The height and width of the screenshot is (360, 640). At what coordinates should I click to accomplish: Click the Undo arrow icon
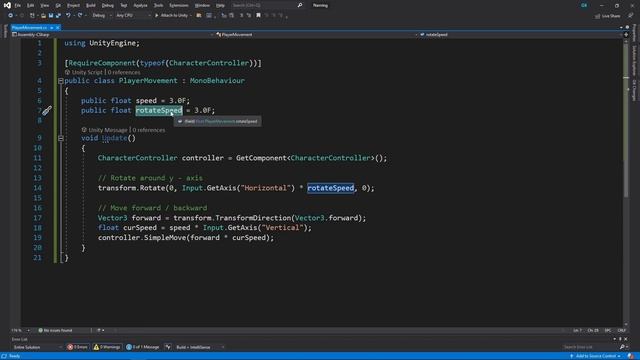[68, 16]
